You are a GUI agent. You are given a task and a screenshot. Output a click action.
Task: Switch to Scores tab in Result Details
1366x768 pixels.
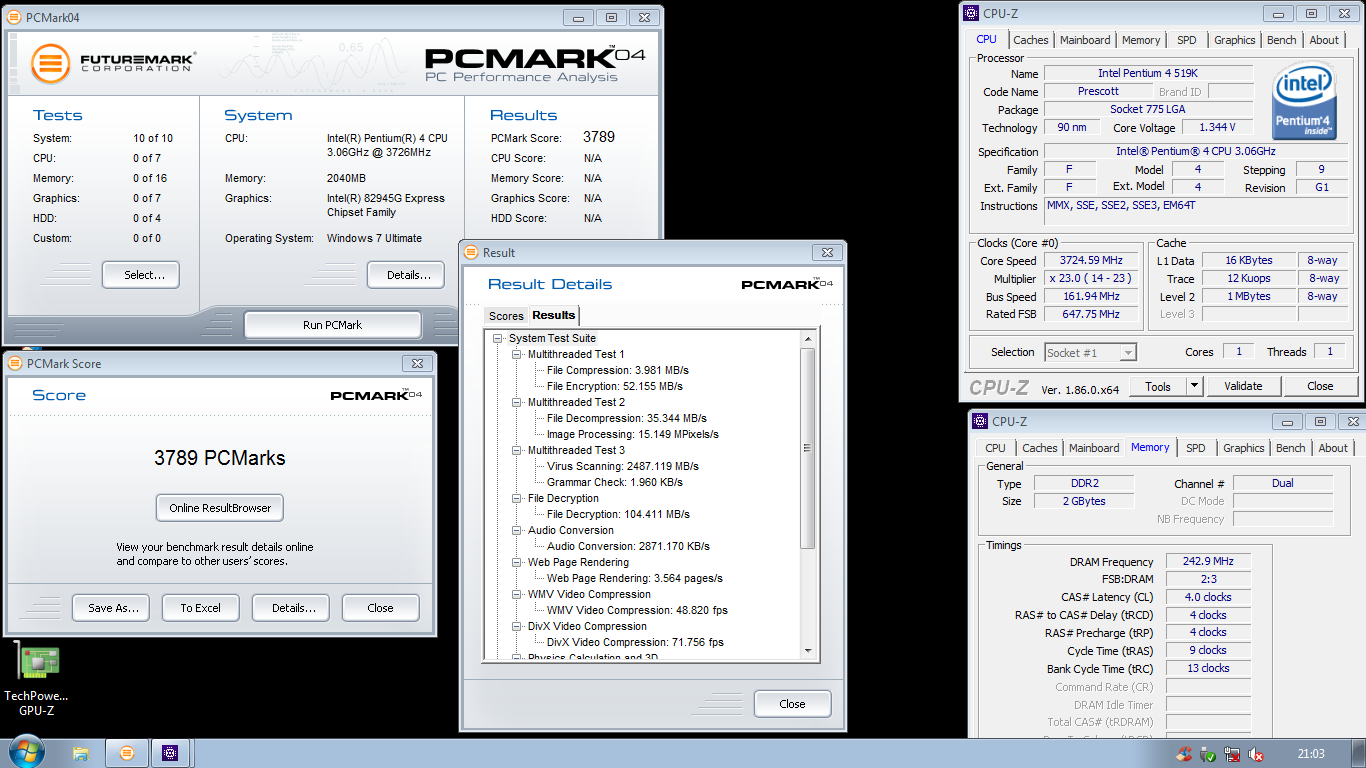pos(506,316)
